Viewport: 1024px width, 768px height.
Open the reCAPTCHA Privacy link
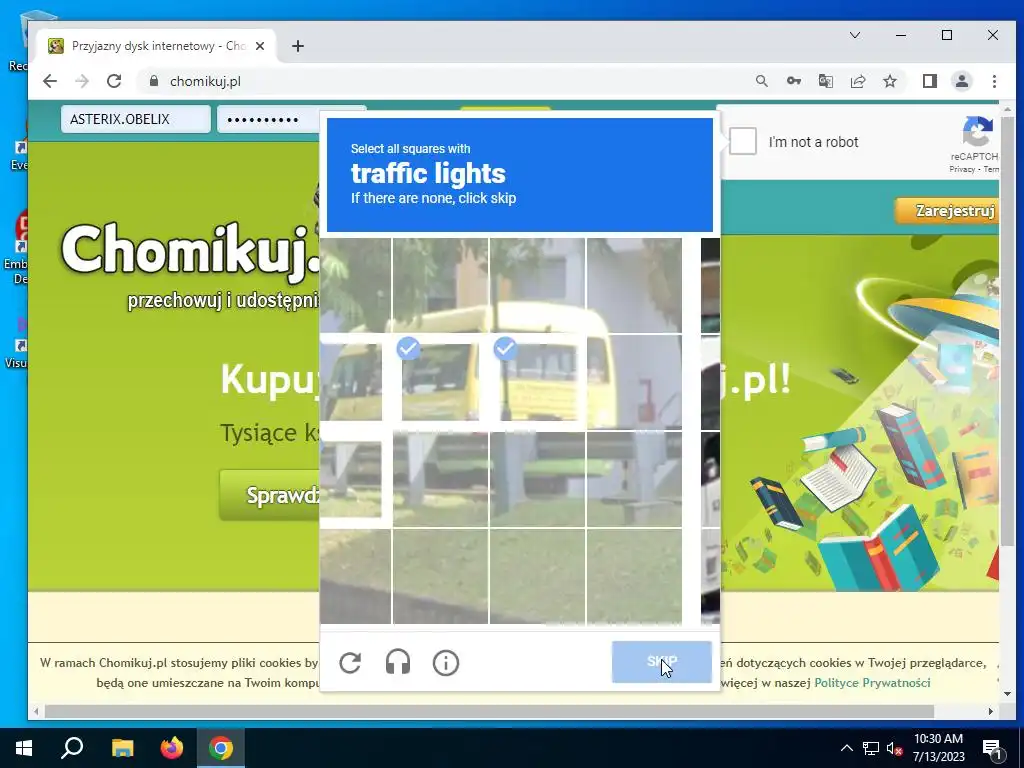(961, 169)
